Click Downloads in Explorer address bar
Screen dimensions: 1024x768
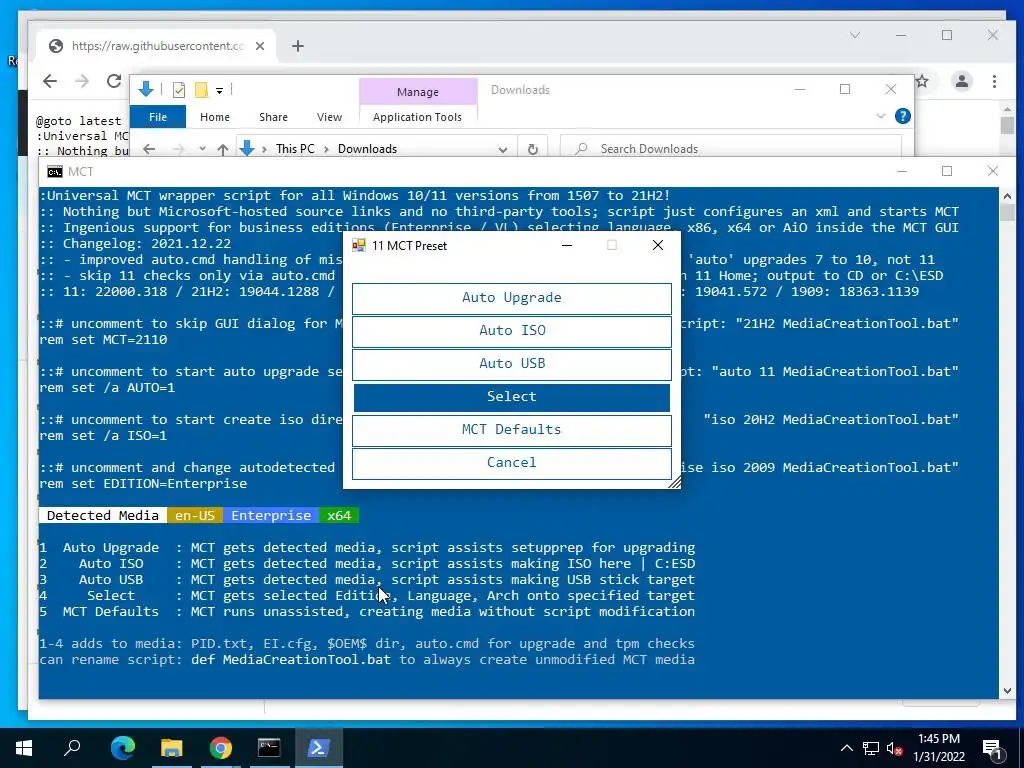367,149
